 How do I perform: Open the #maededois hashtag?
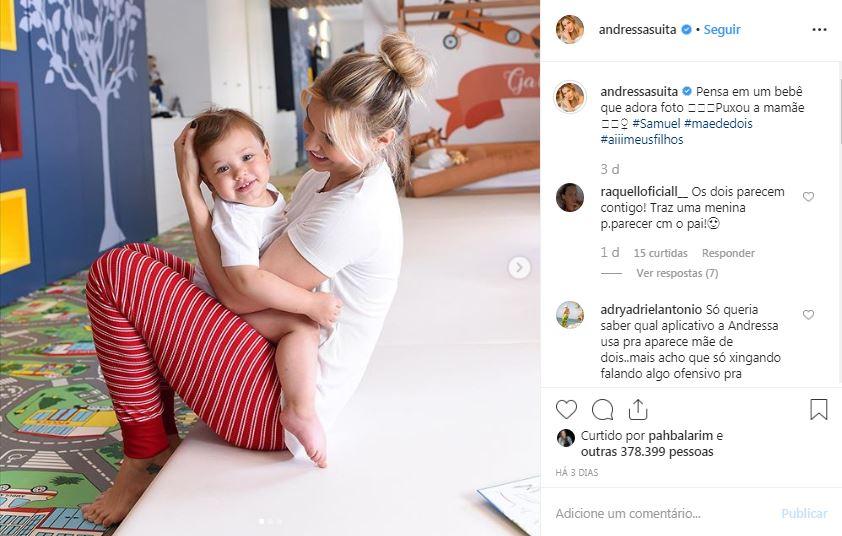tap(718, 124)
